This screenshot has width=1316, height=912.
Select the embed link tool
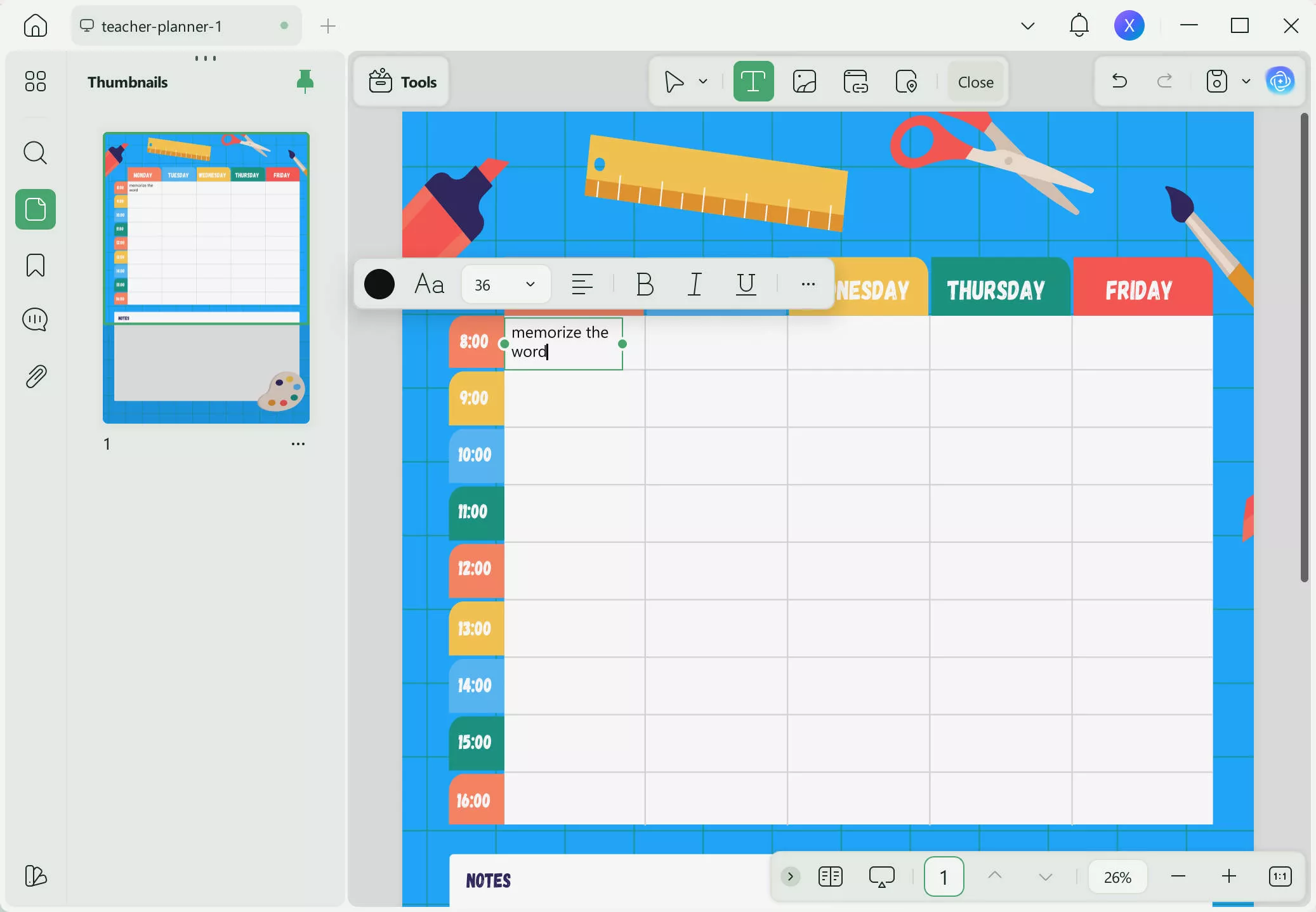pyautogui.click(x=856, y=81)
